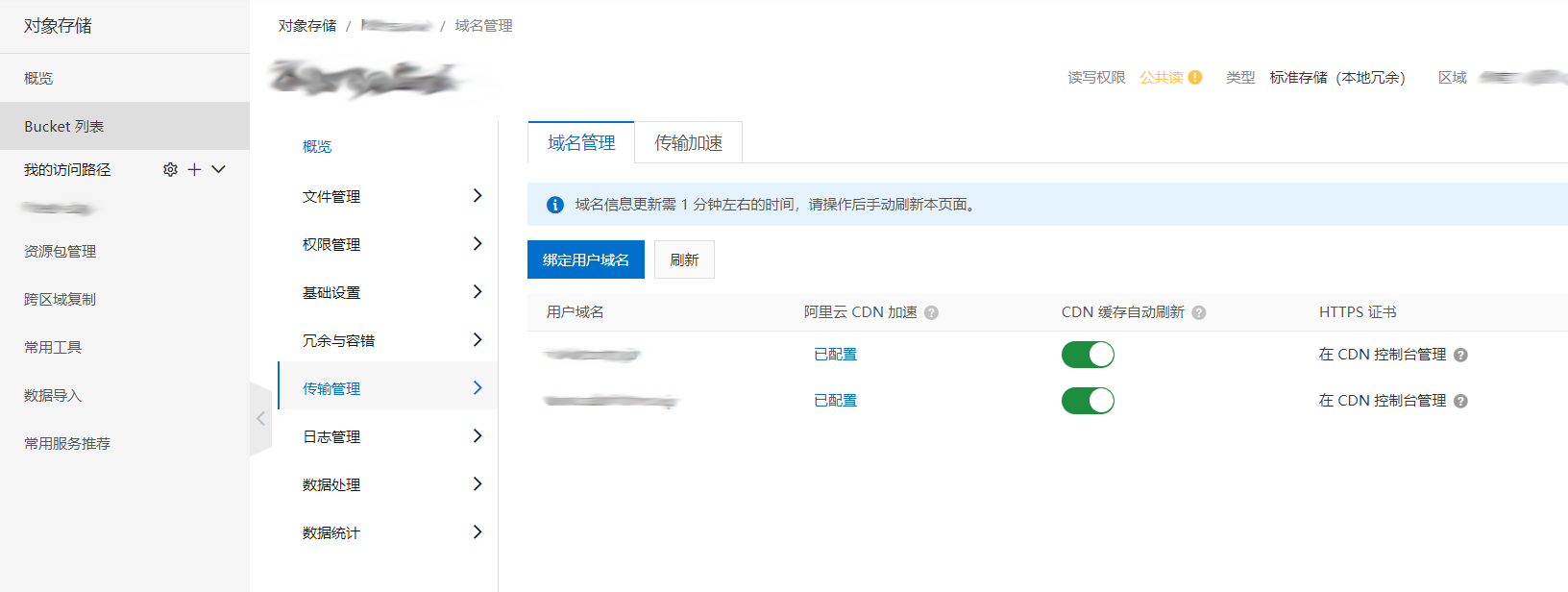1568x592 pixels.
Task: Open 已配置 link in the first domain row
Action: point(835,355)
